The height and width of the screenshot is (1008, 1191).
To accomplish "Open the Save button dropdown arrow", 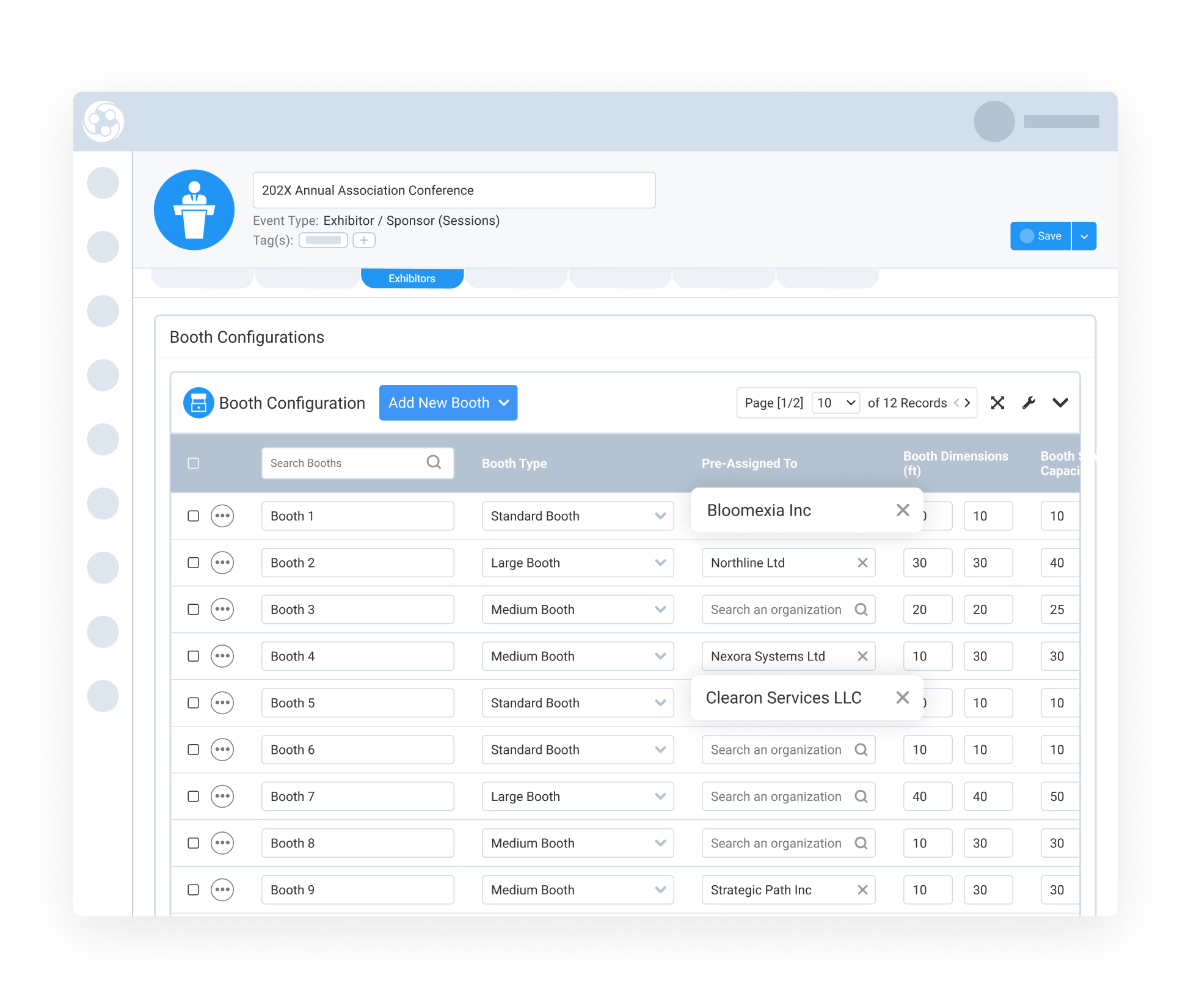I will coord(1084,236).
